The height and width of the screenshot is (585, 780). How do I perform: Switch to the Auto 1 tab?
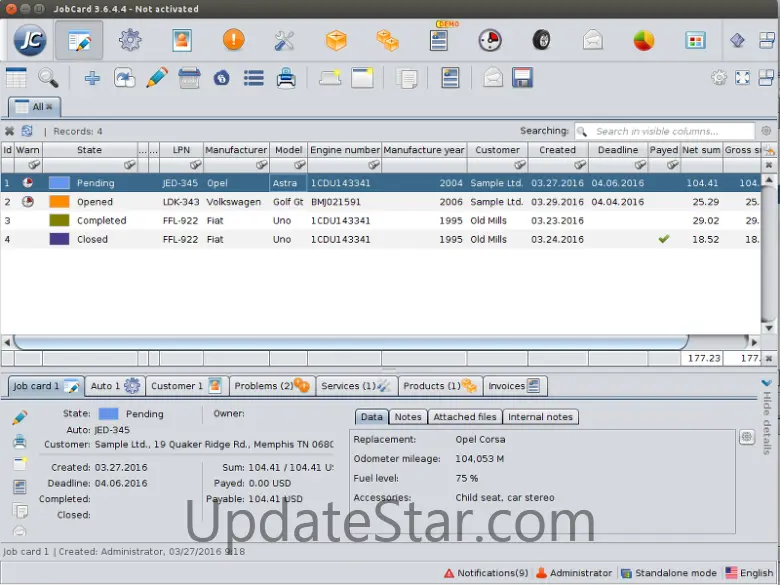pyautogui.click(x=115, y=386)
